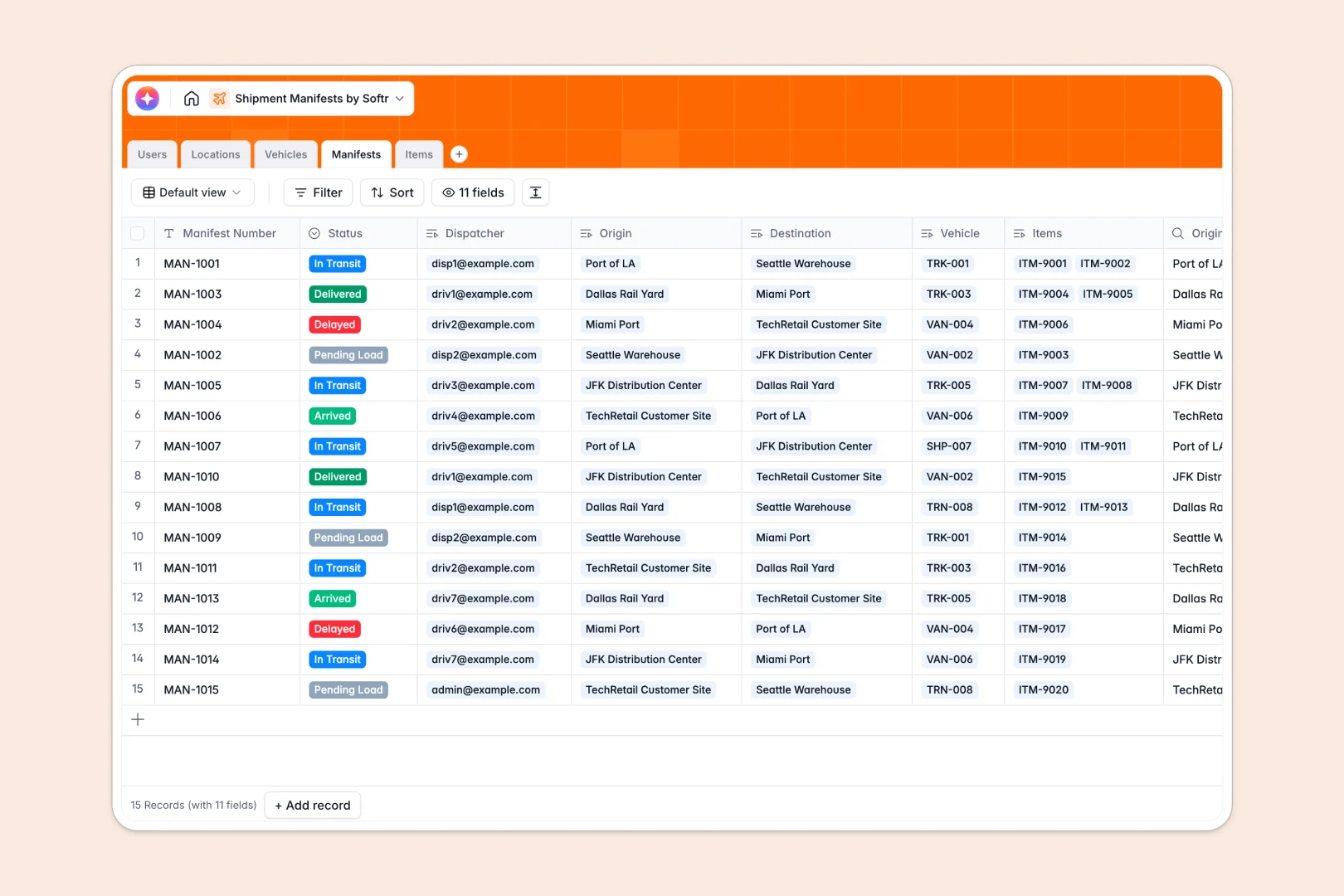Viewport: 1344px width, 896px height.
Task: Click driv3@example.com dispatcher chip
Action: click(483, 386)
